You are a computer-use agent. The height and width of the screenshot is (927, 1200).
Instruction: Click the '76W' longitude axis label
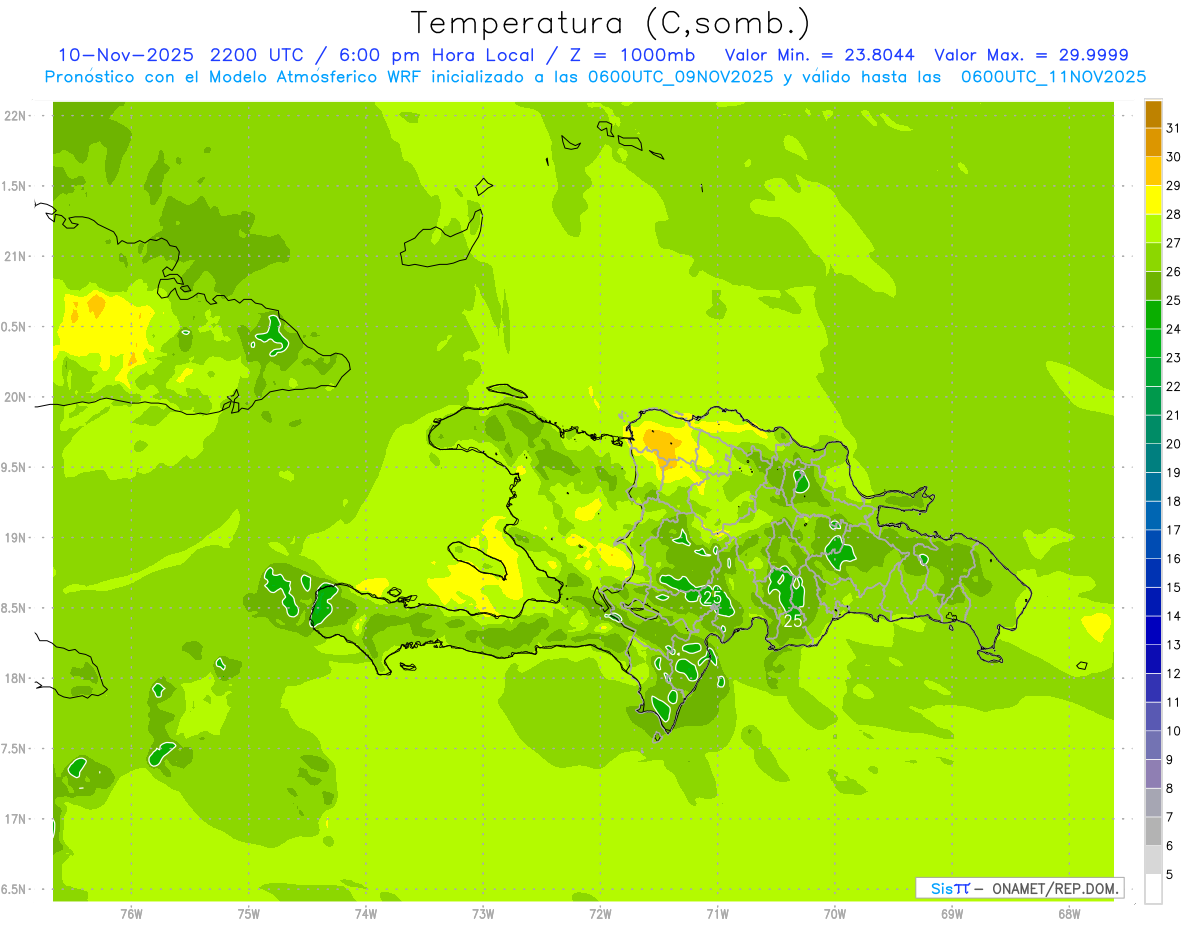pyautogui.click(x=131, y=915)
